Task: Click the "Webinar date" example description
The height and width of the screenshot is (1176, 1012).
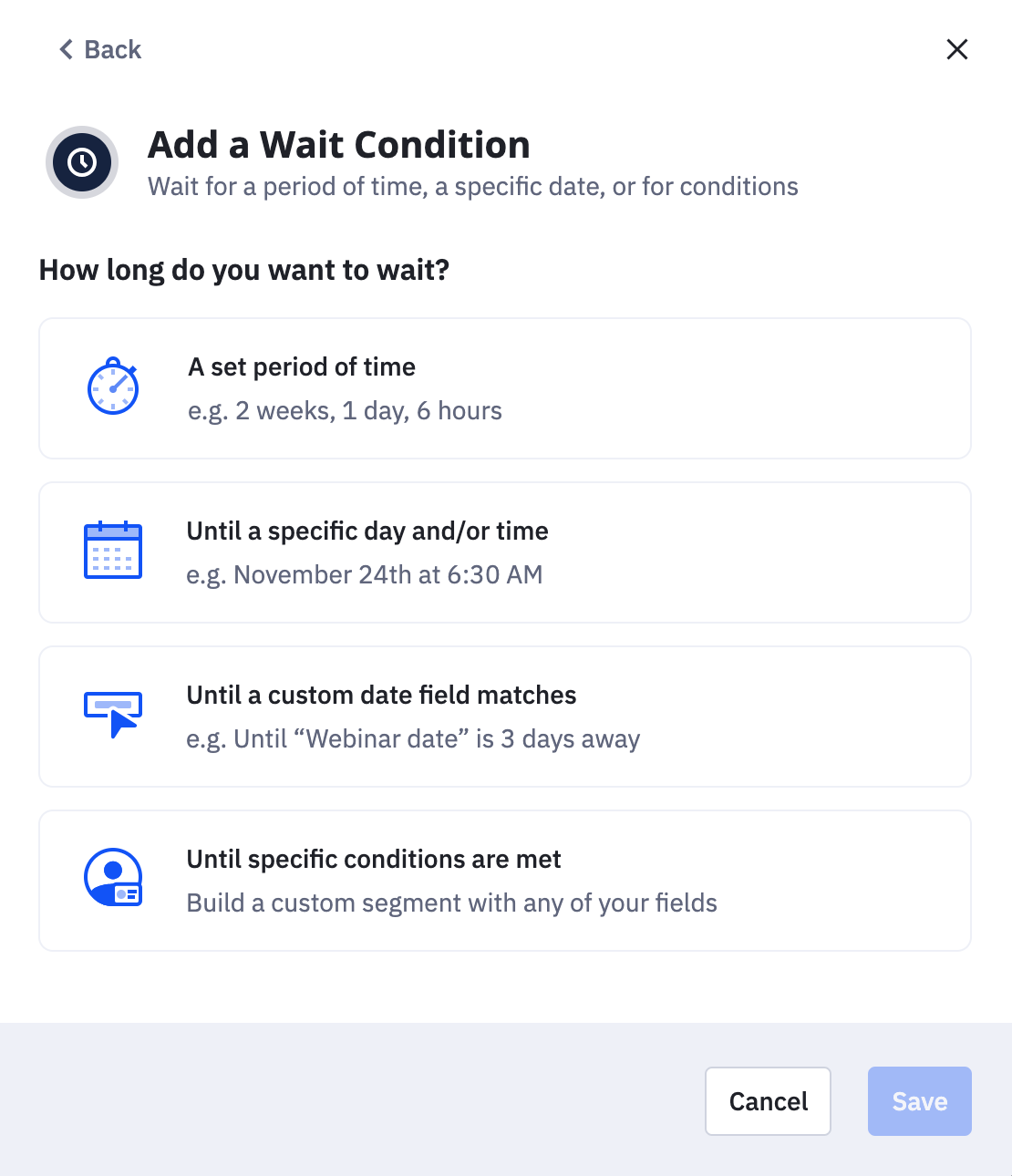Action: coord(413,739)
